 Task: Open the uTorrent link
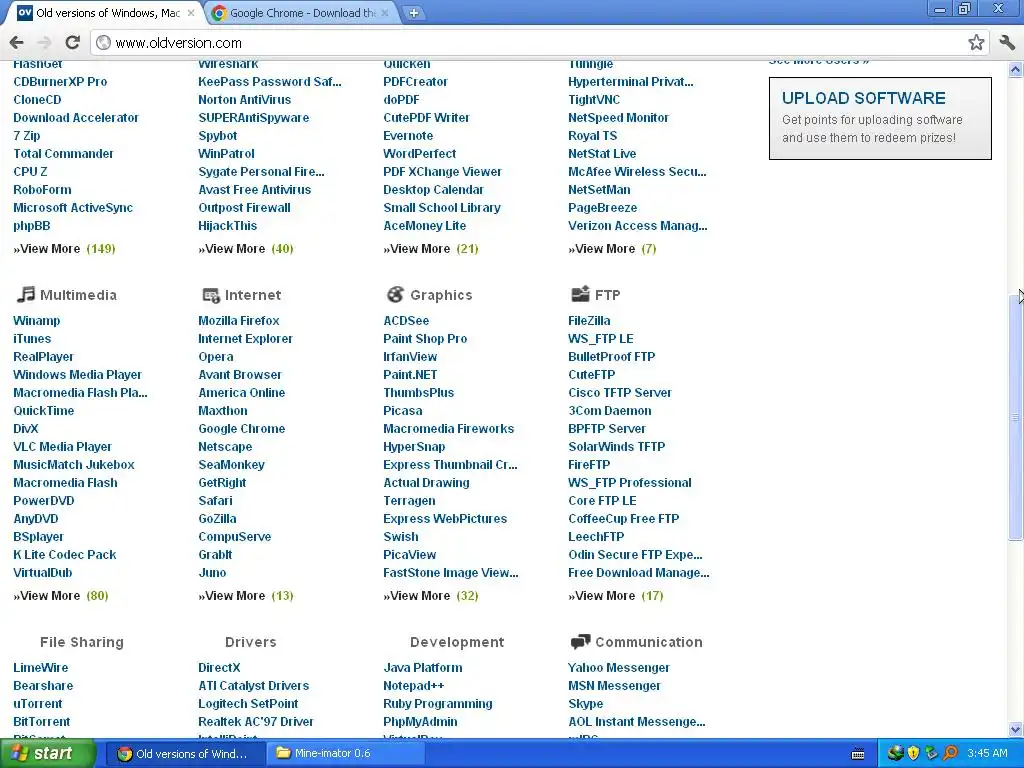click(38, 704)
